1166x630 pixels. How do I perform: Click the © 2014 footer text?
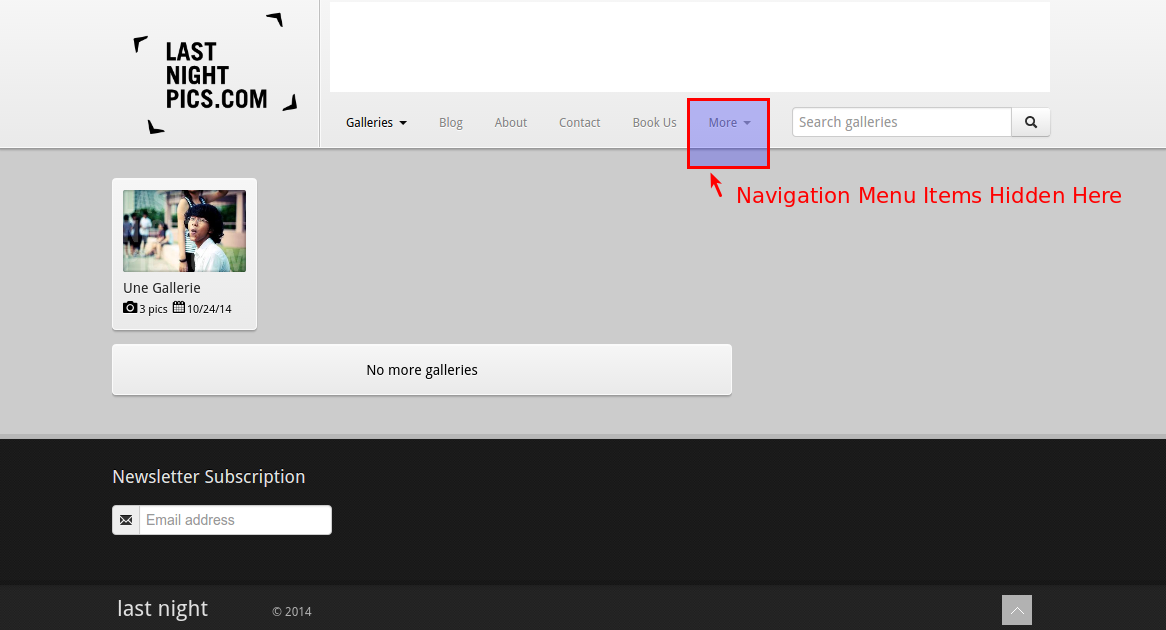[x=292, y=611]
